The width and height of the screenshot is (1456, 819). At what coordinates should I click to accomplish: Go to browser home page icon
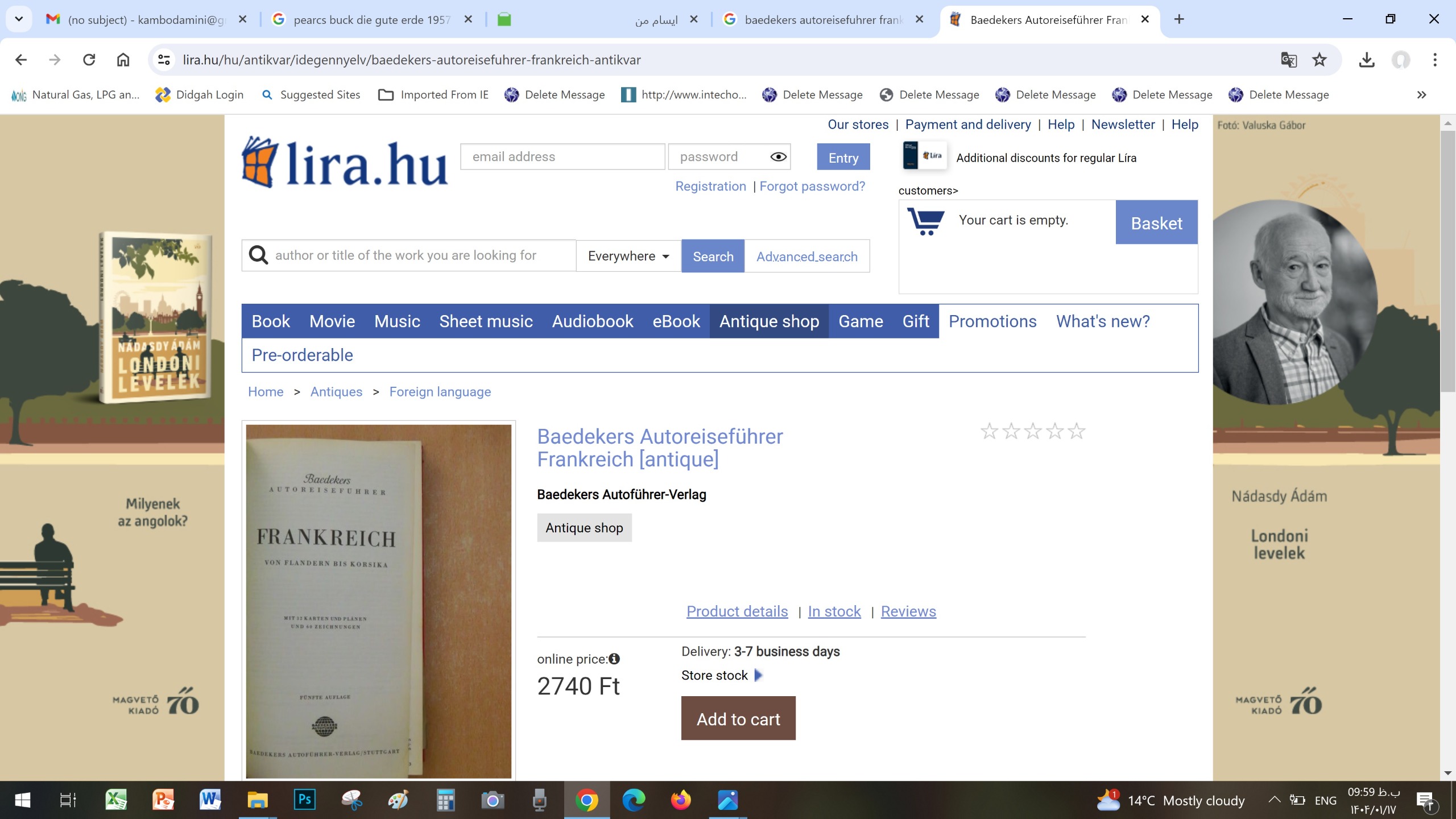click(x=123, y=60)
